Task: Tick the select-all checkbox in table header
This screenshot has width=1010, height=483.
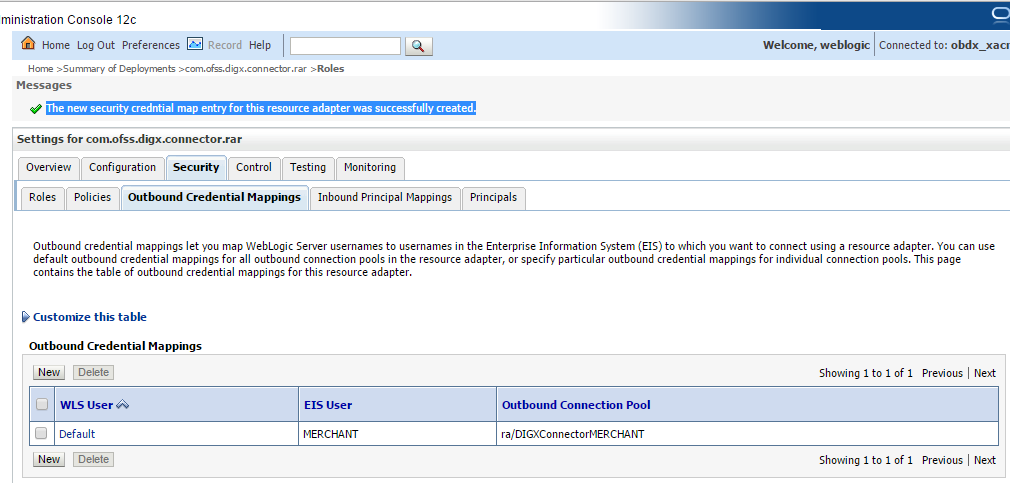Action: coord(42,404)
